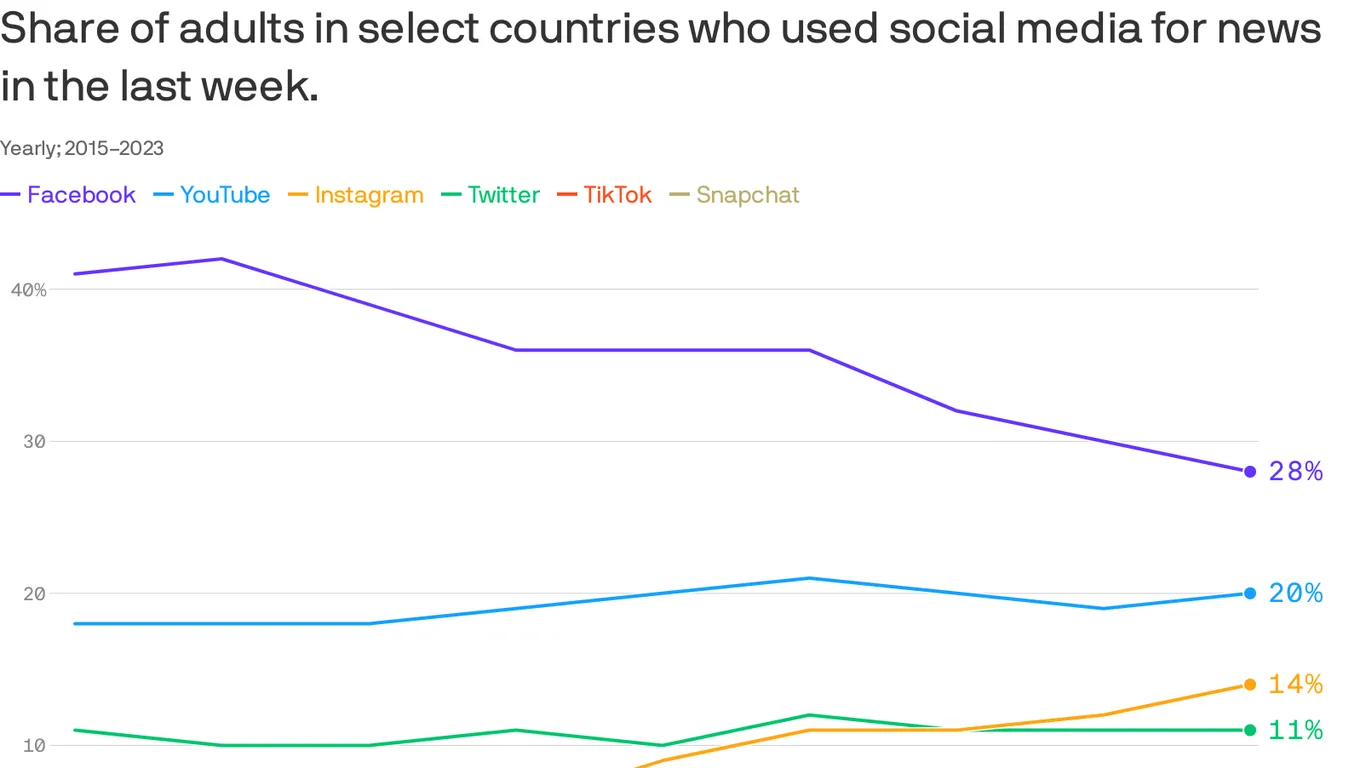This screenshot has height=768, width=1366.
Task: Click the blue YouTube endpoint dot
Action: click(x=1250, y=593)
